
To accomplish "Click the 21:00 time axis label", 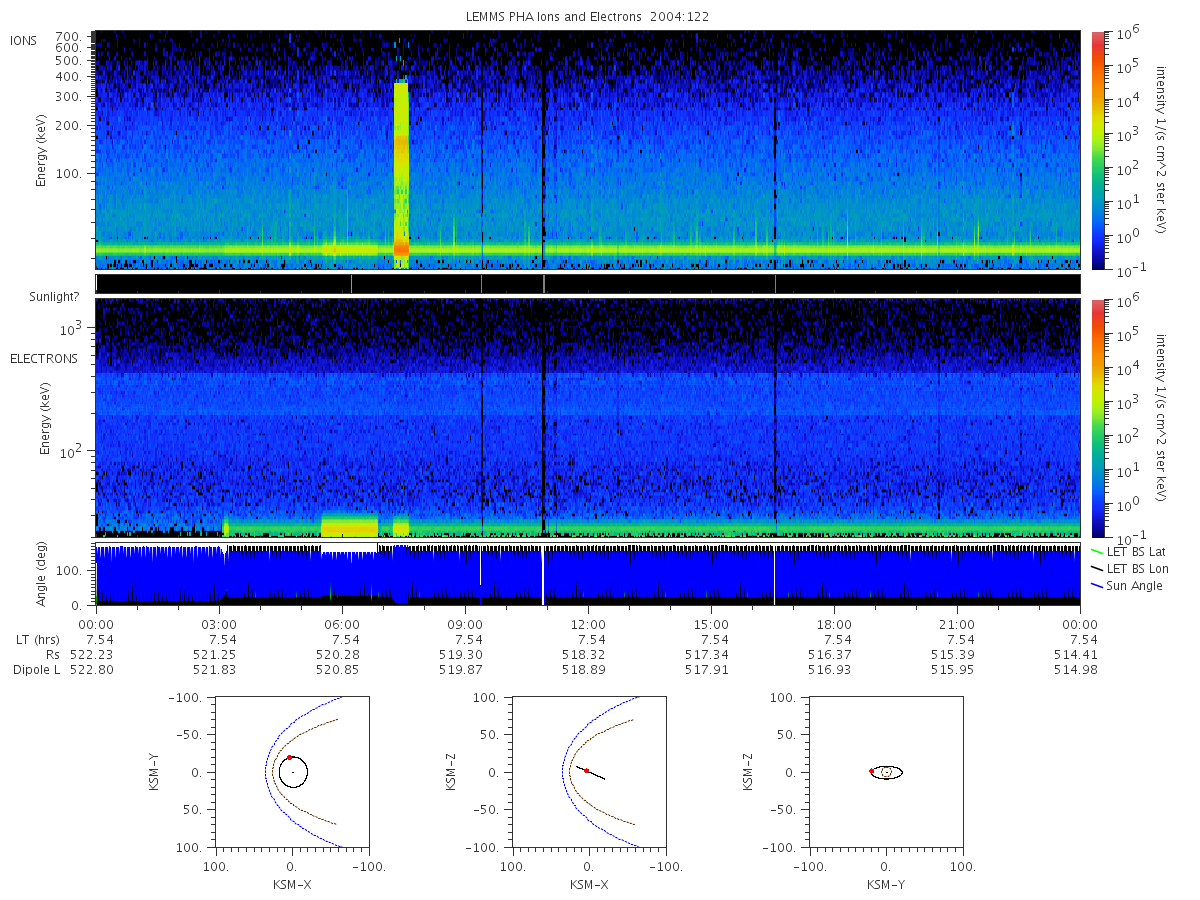I will coord(957,624).
